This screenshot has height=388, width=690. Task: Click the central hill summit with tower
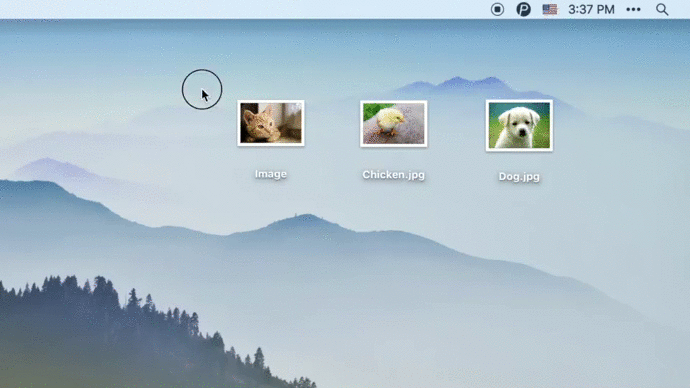[x=307, y=219]
